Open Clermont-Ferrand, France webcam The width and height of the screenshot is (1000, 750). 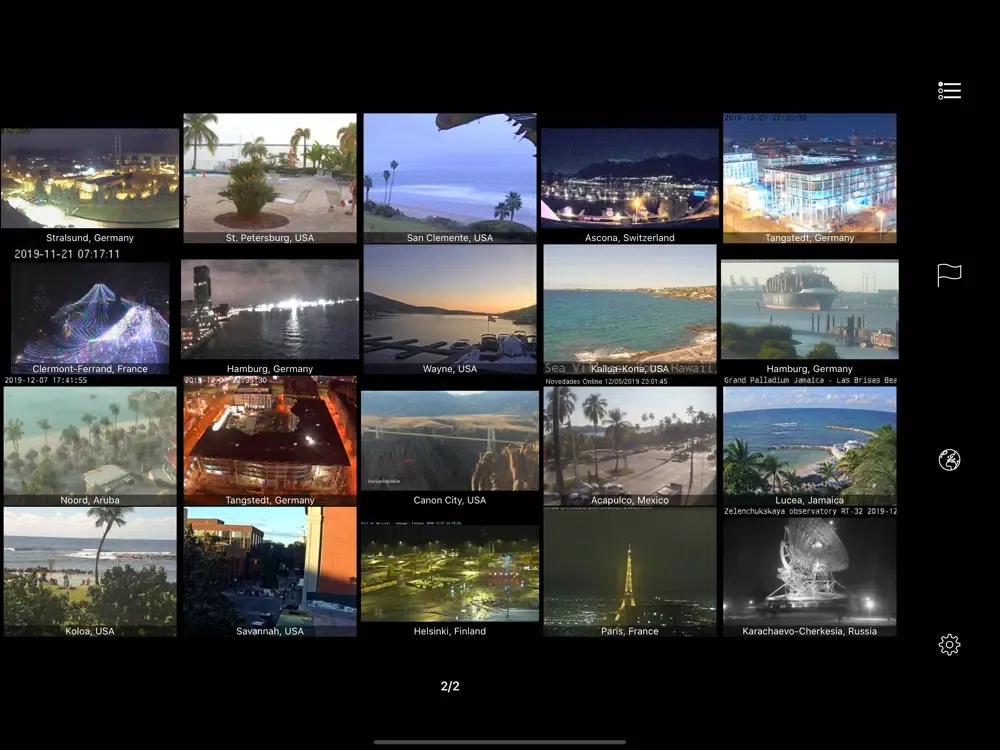pyautogui.click(x=90, y=318)
